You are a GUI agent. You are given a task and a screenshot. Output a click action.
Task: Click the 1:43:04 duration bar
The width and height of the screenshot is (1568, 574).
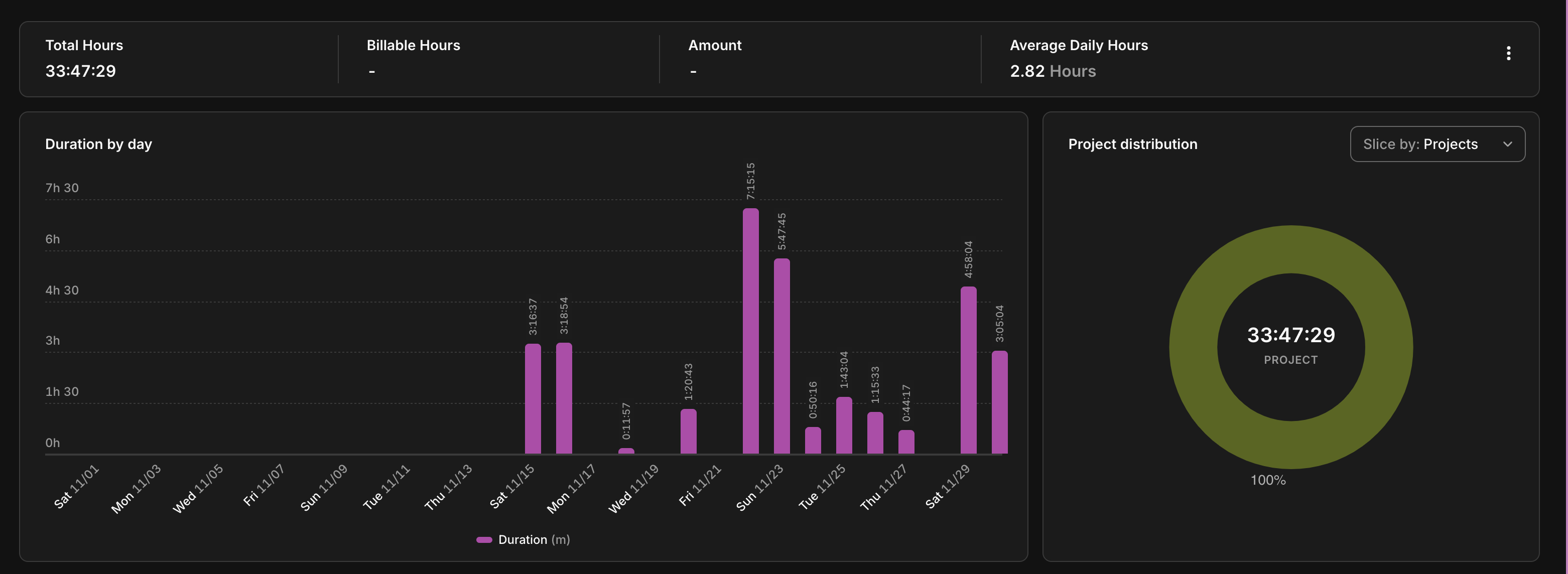(844, 425)
